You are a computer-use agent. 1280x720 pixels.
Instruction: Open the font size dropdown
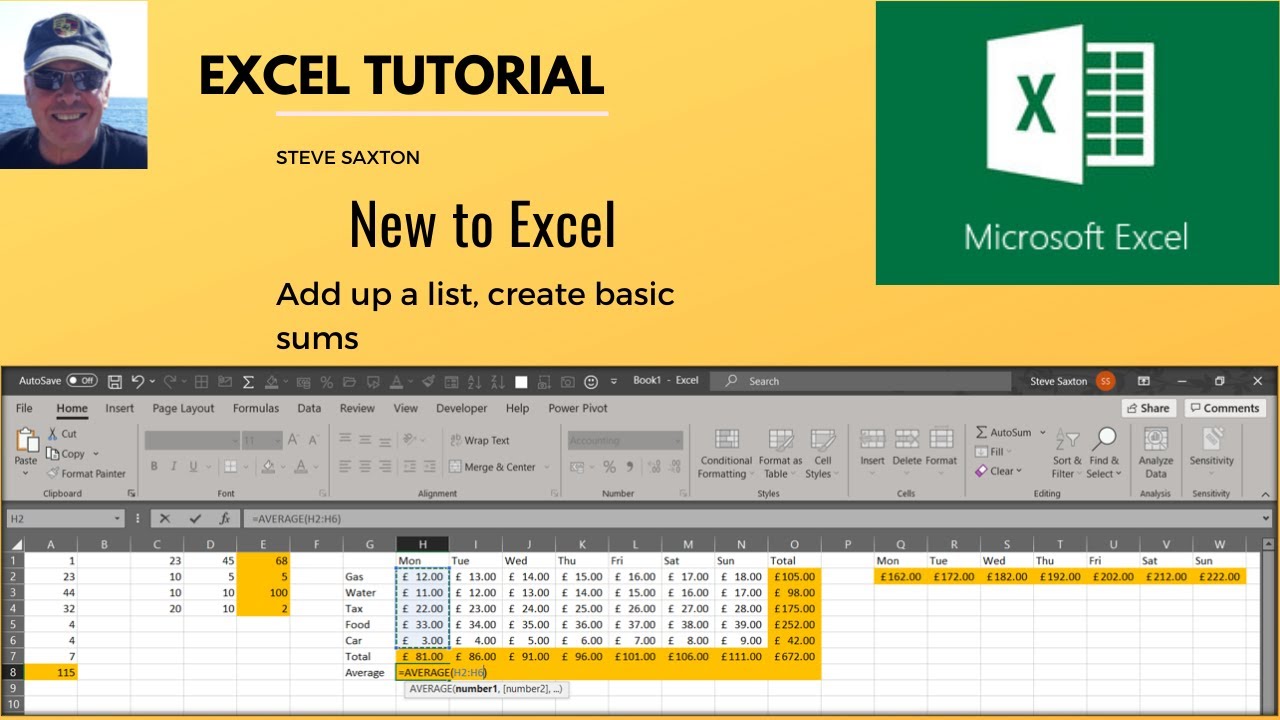pos(277,441)
